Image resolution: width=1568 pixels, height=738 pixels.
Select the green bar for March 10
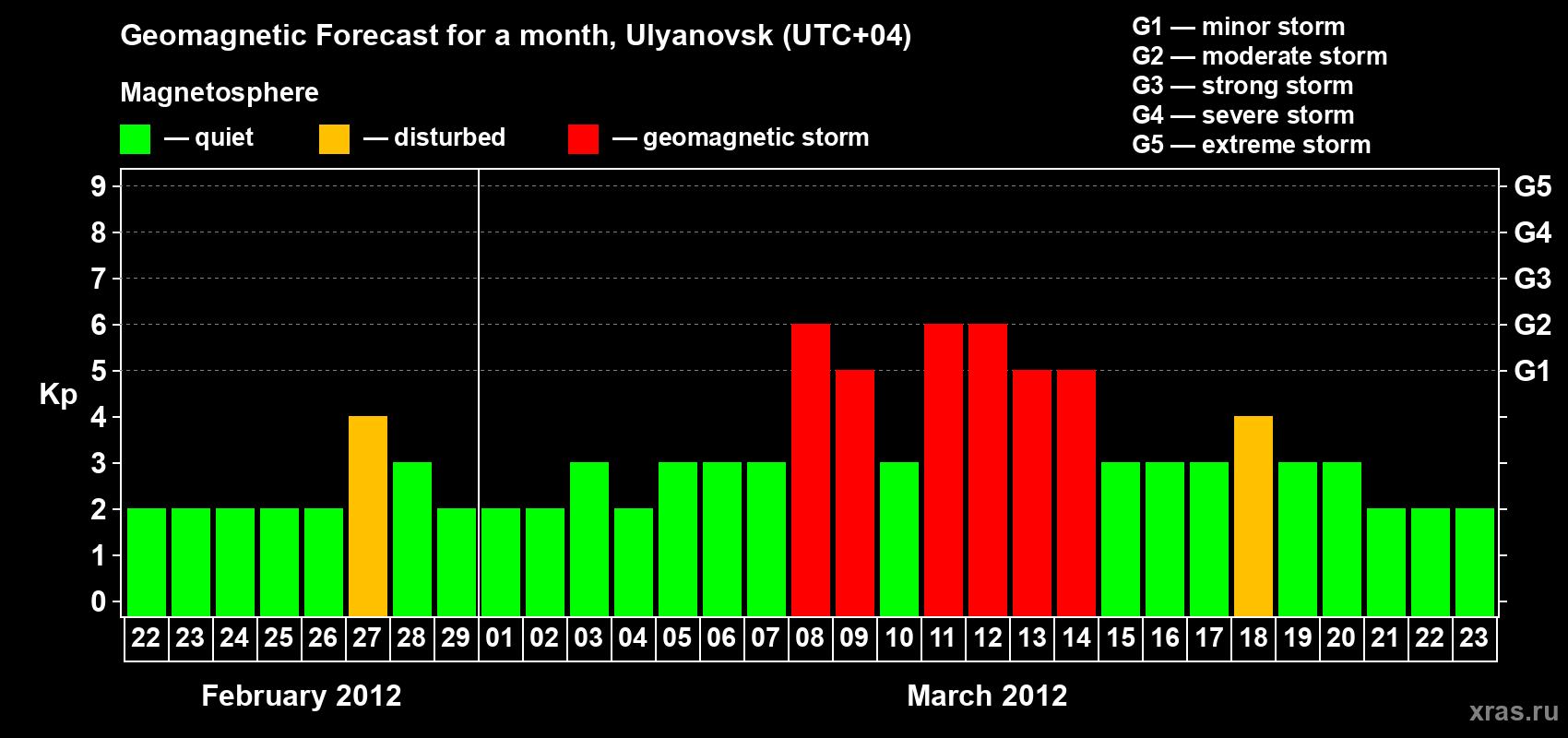pos(899,539)
